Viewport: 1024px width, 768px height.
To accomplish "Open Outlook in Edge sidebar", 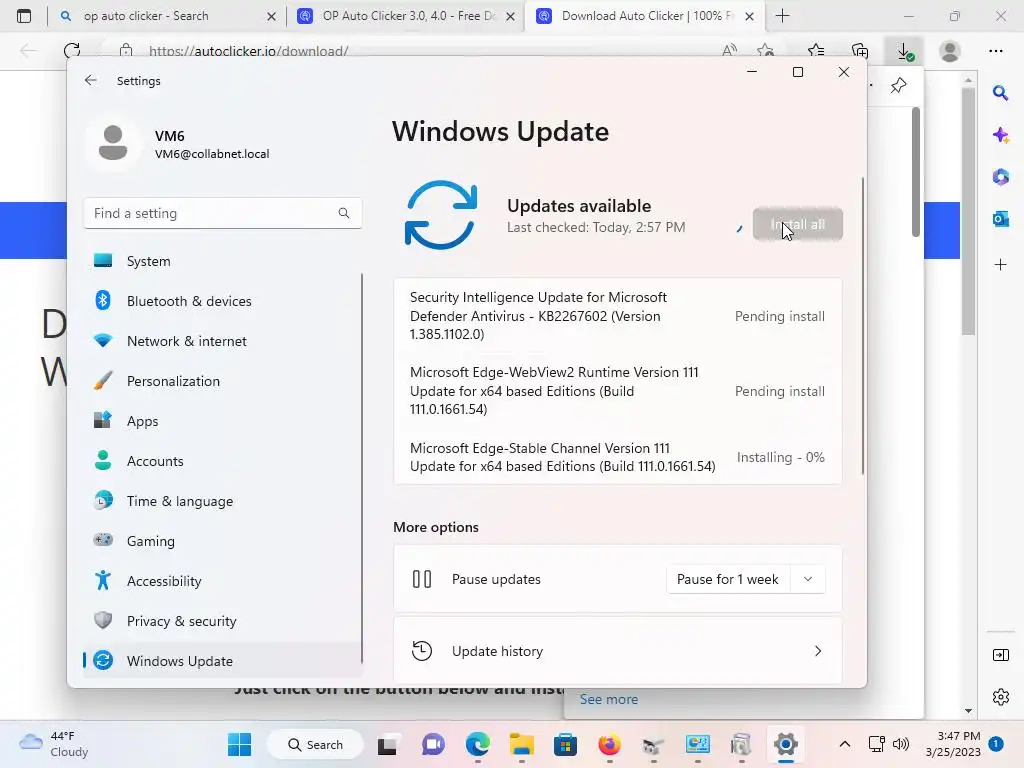I will [1000, 219].
